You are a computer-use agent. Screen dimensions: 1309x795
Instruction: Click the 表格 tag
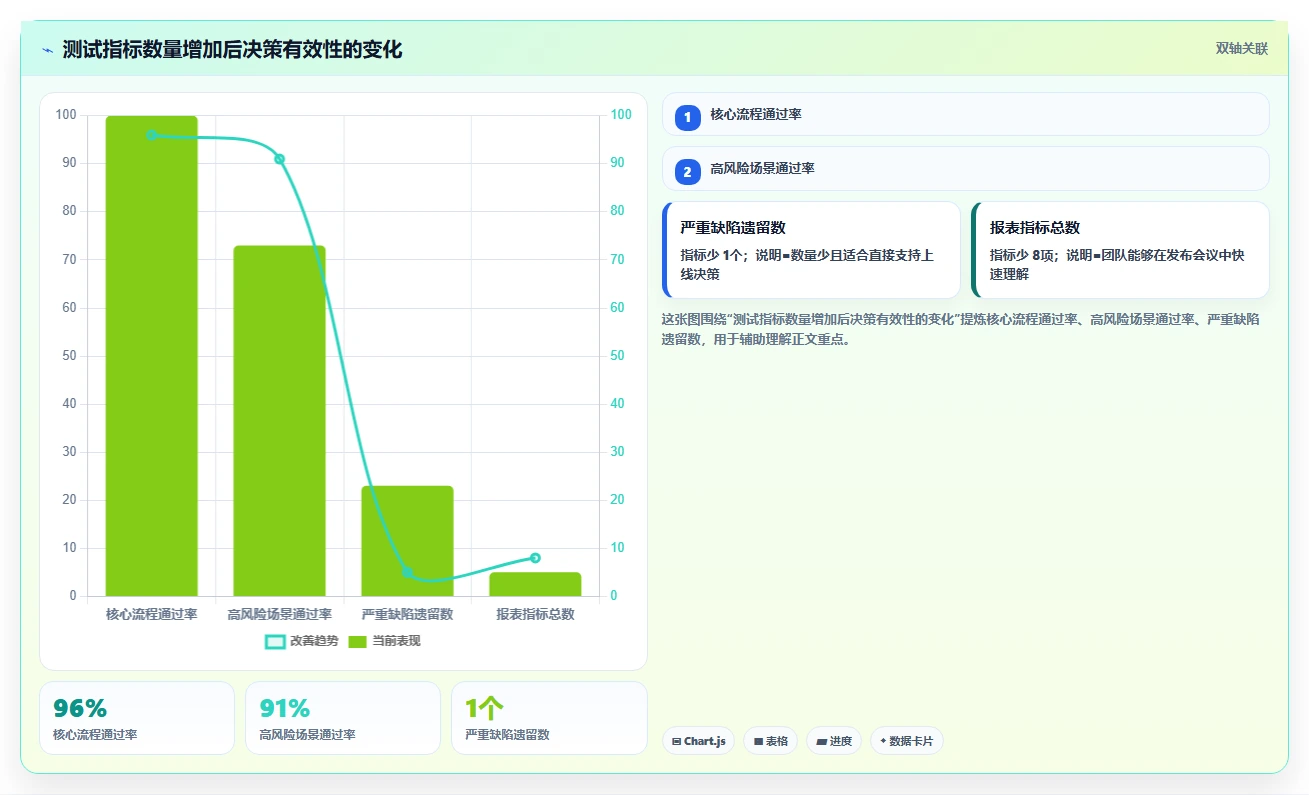point(771,741)
